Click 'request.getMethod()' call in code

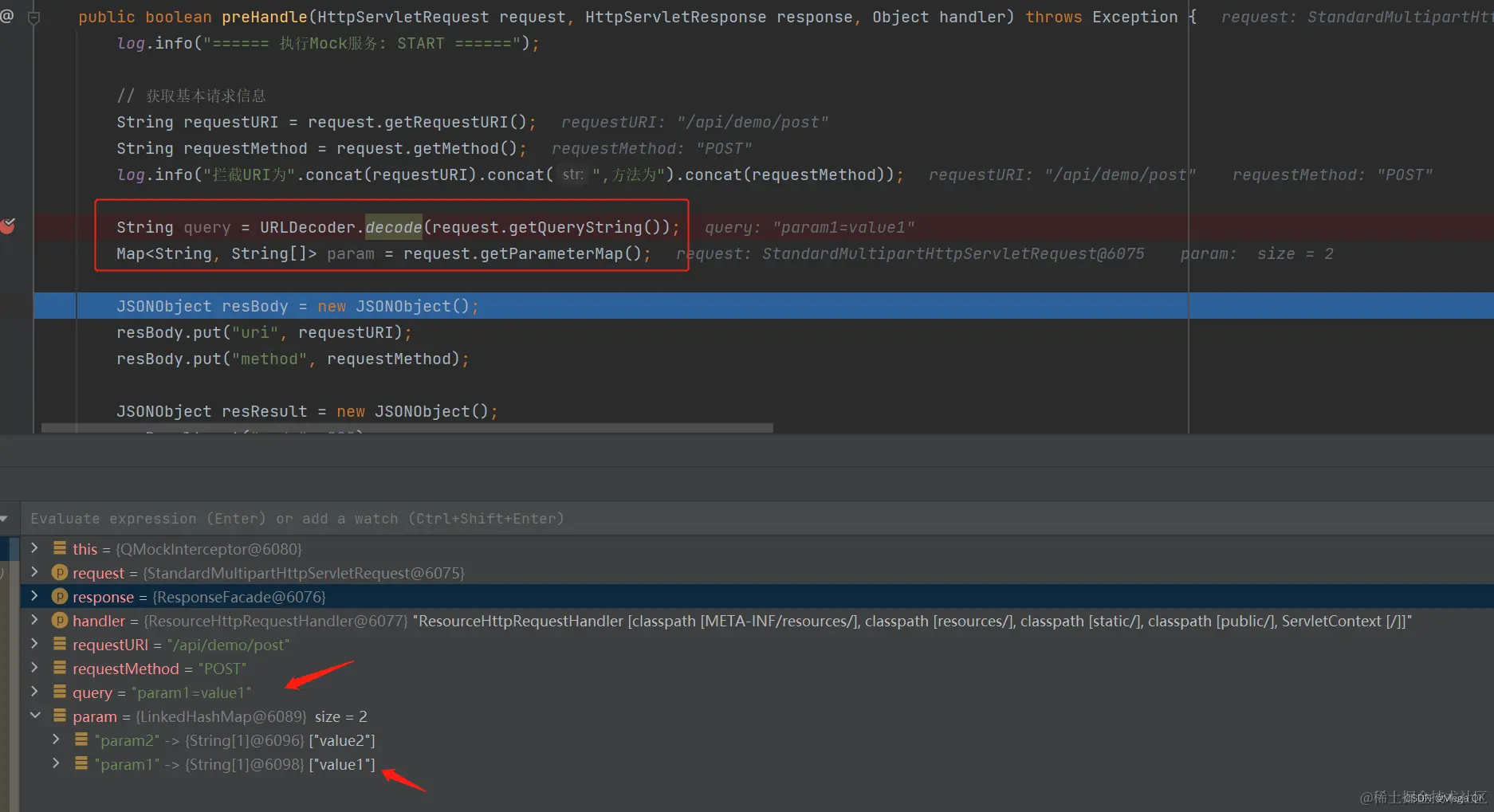[427, 148]
